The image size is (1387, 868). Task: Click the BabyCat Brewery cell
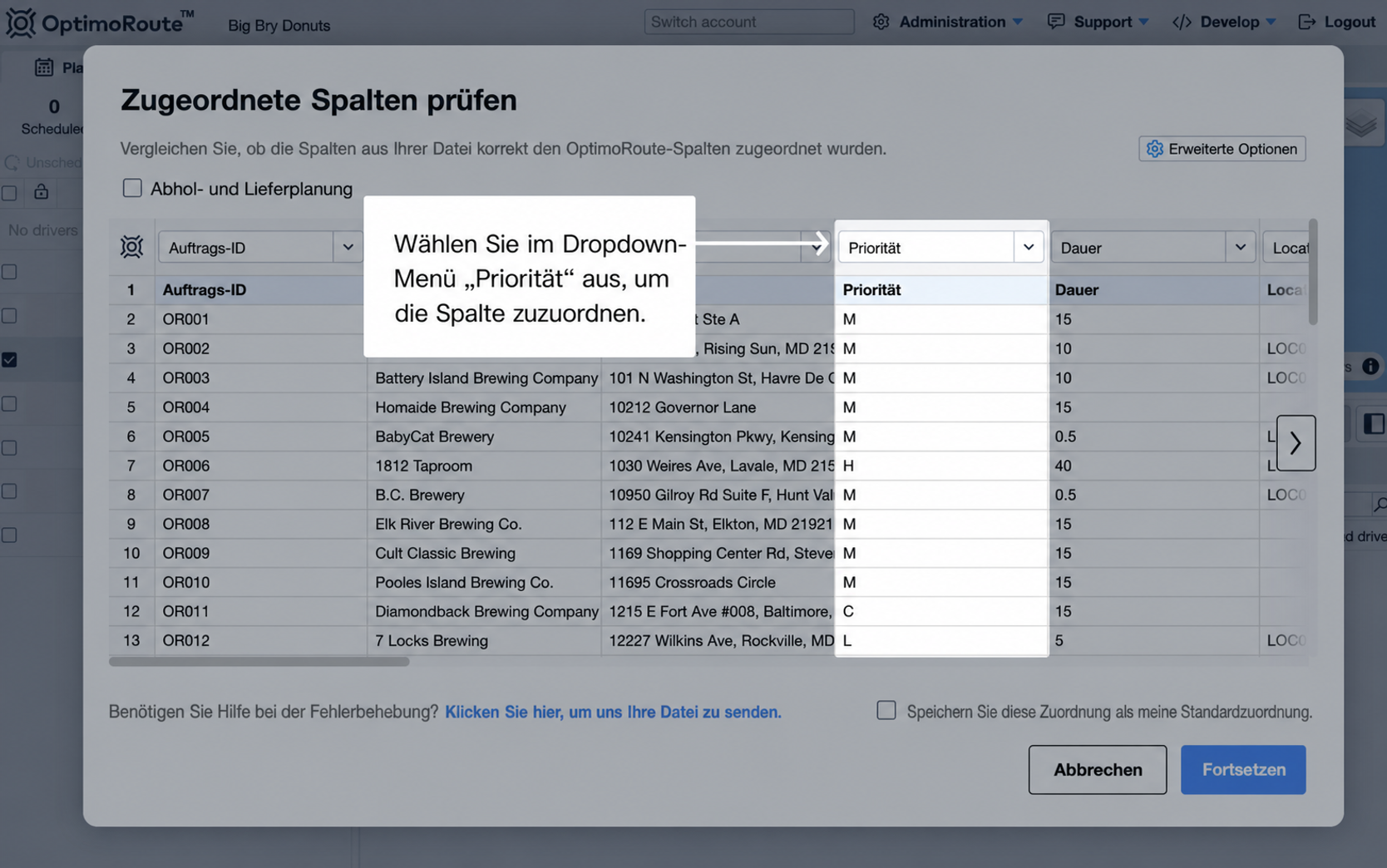pyautogui.click(x=484, y=436)
